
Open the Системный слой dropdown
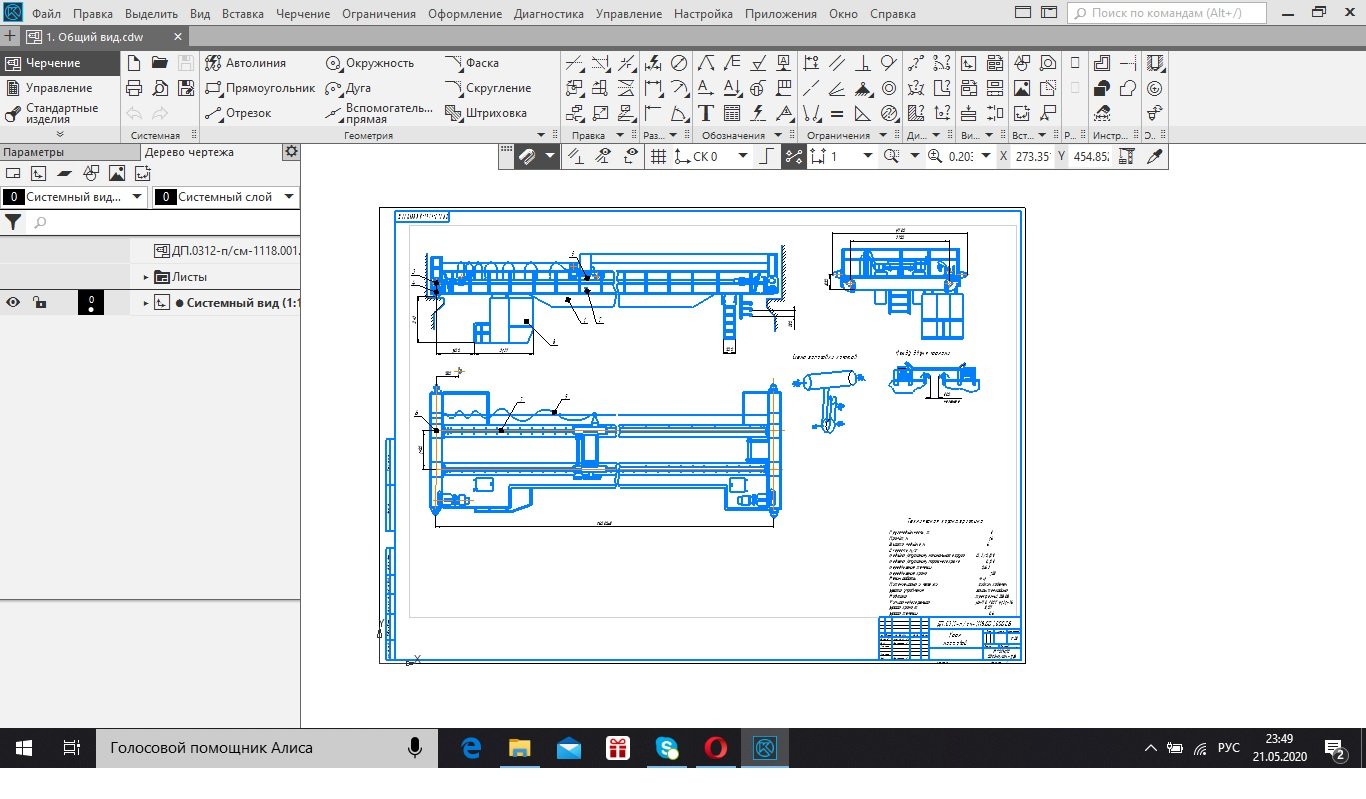(289, 197)
